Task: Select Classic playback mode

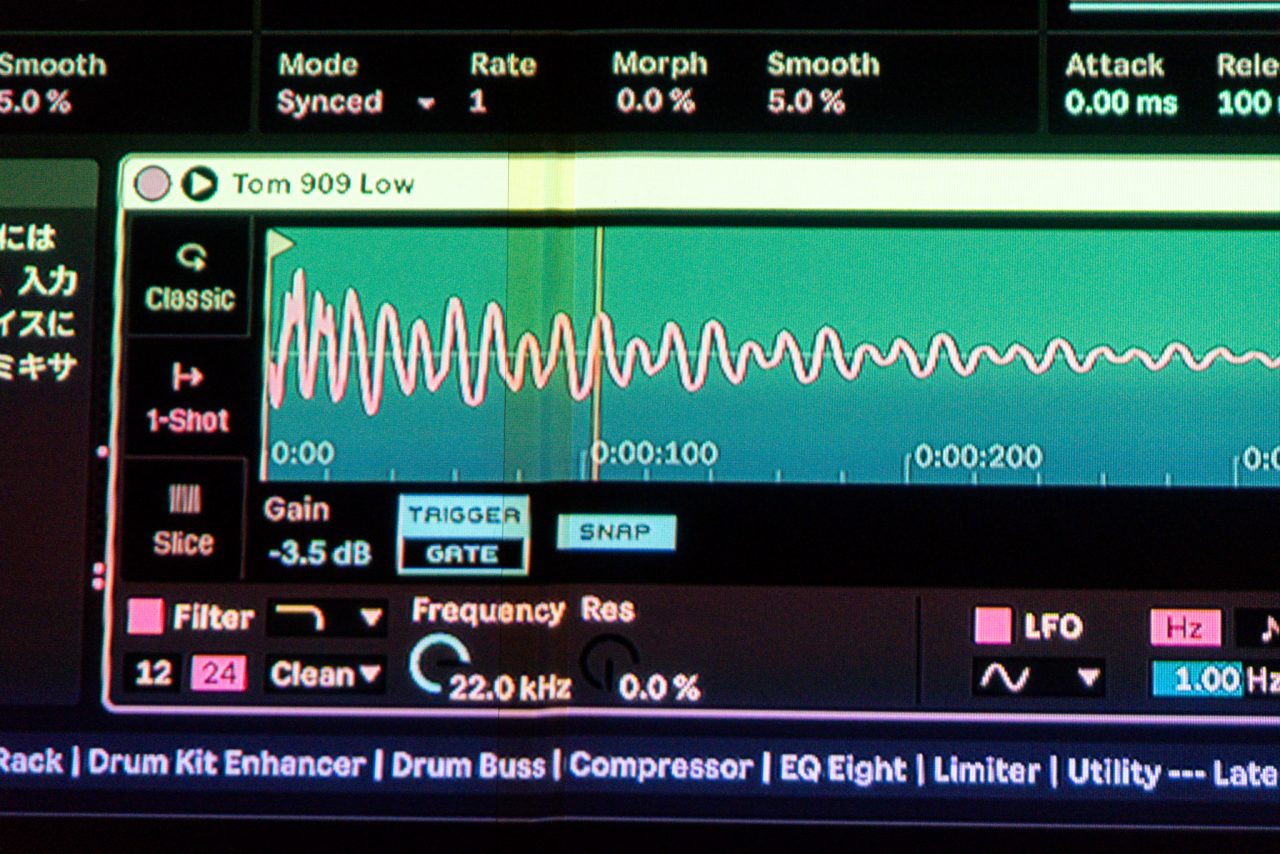Action: click(189, 277)
